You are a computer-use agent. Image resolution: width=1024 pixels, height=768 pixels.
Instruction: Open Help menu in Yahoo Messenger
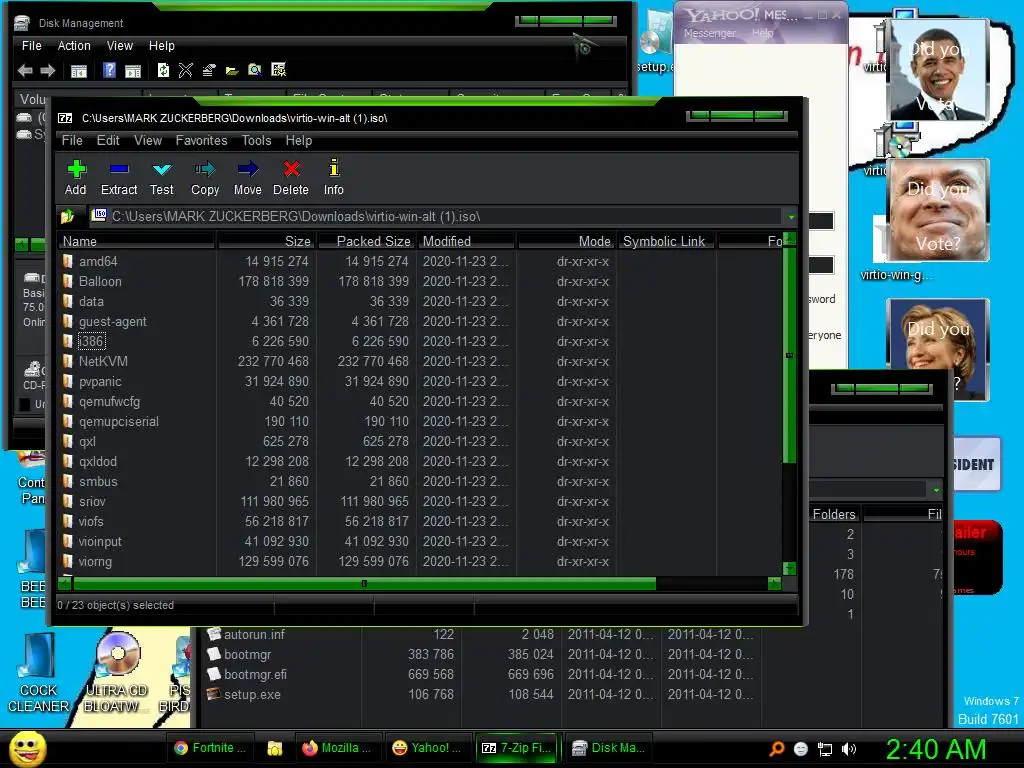point(762,33)
